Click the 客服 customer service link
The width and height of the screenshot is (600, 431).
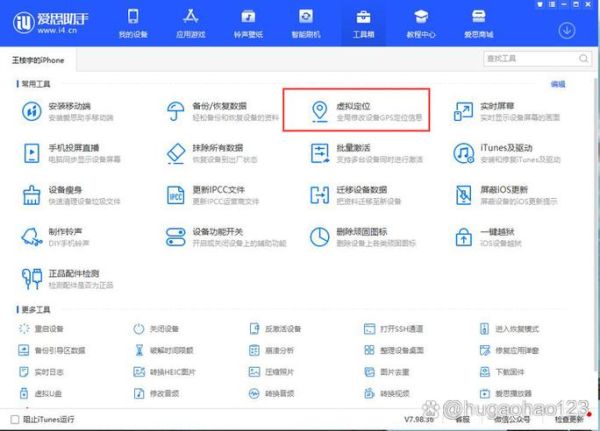463,420
